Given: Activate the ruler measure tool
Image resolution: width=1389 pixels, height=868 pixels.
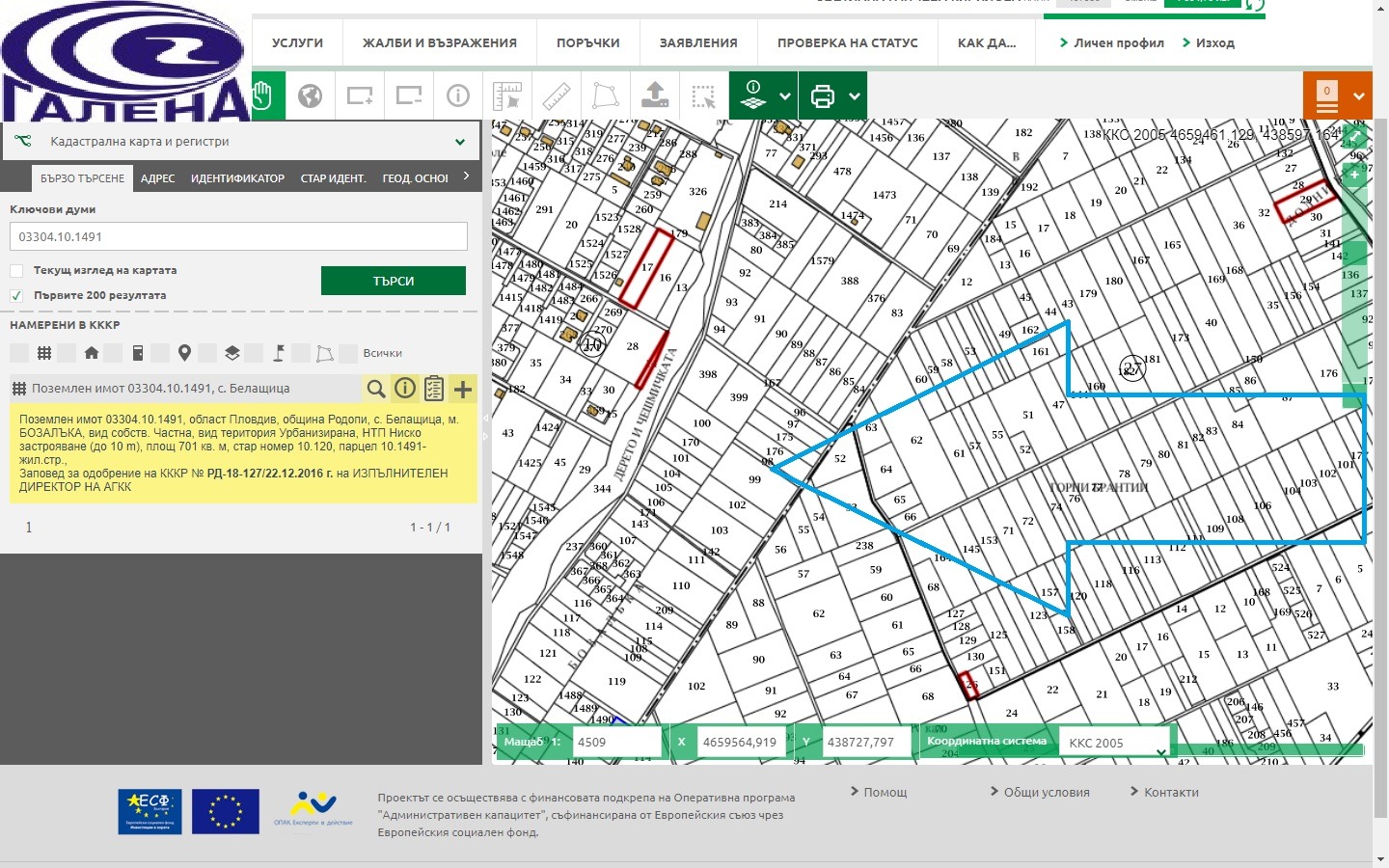Looking at the screenshot, I should [x=555, y=95].
